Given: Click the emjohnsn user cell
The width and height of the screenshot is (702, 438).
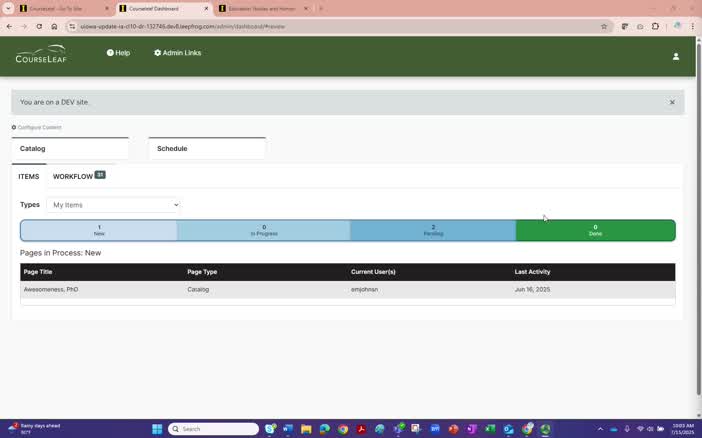Looking at the screenshot, I should click(x=364, y=289).
